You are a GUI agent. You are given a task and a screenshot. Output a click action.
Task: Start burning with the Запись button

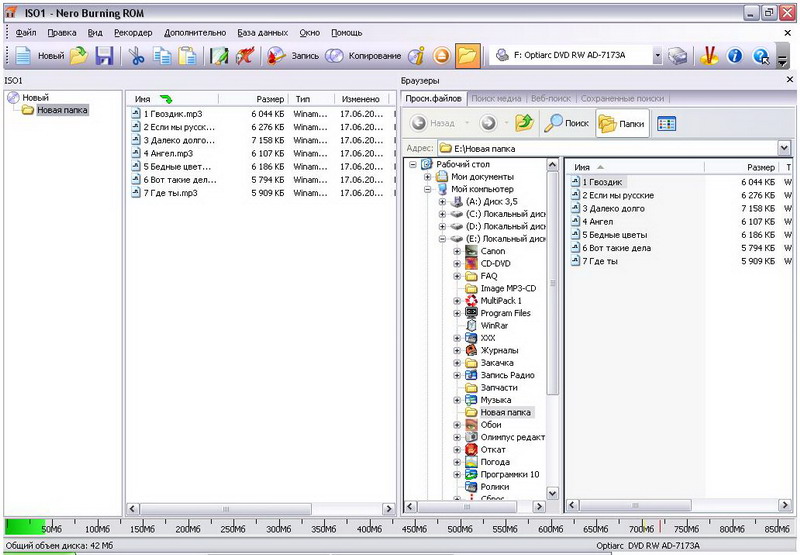pyautogui.click(x=293, y=56)
